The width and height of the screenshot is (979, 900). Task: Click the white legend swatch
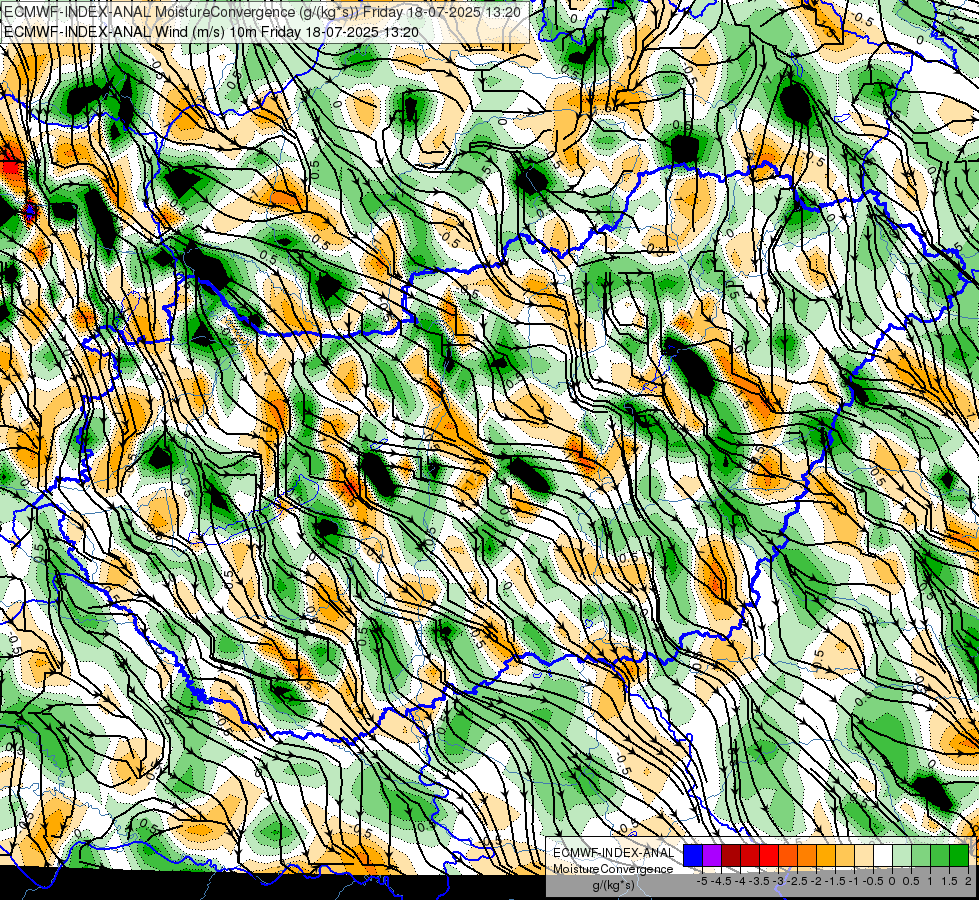click(x=883, y=855)
